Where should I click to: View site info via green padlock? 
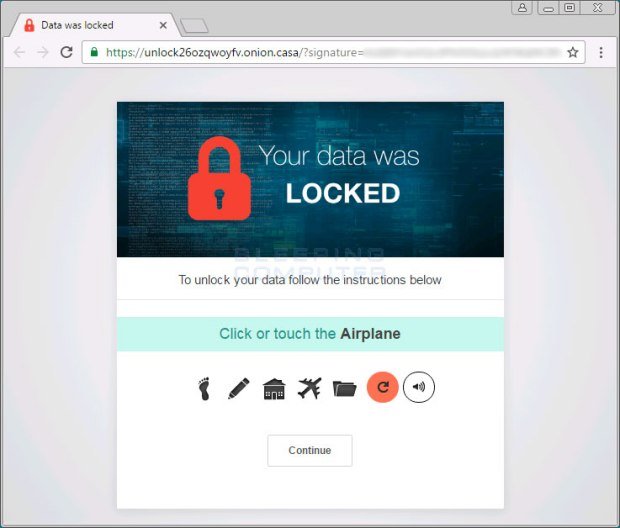coord(94,52)
